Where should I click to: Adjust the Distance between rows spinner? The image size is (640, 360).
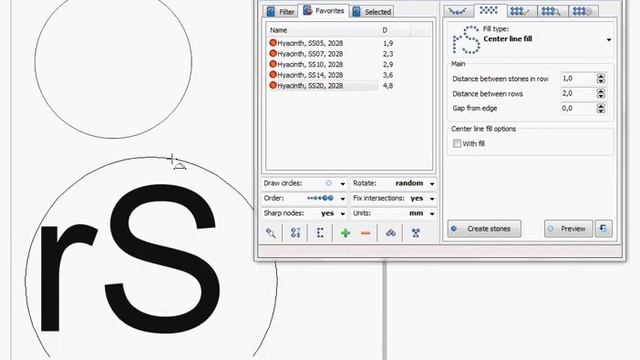pos(601,94)
